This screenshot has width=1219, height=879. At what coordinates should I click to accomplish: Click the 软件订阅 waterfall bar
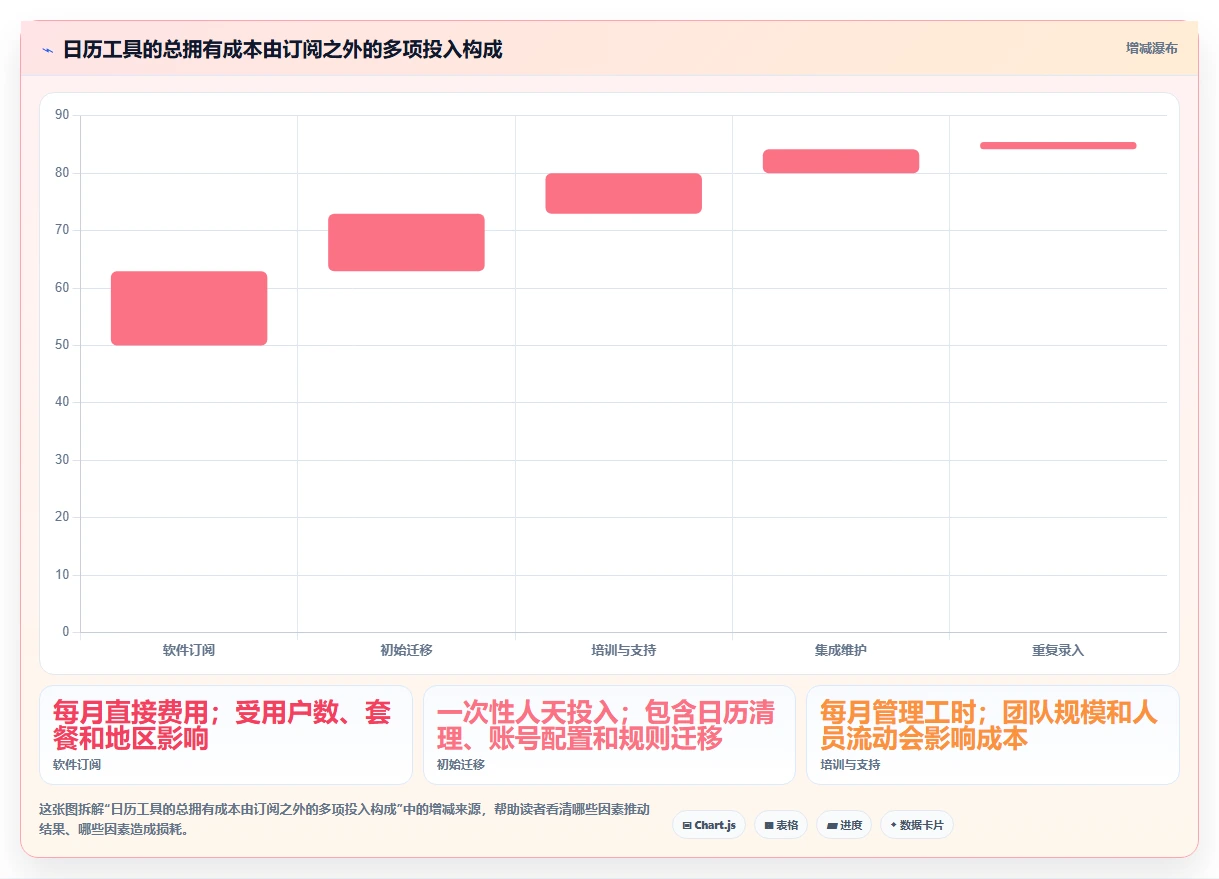click(189, 308)
